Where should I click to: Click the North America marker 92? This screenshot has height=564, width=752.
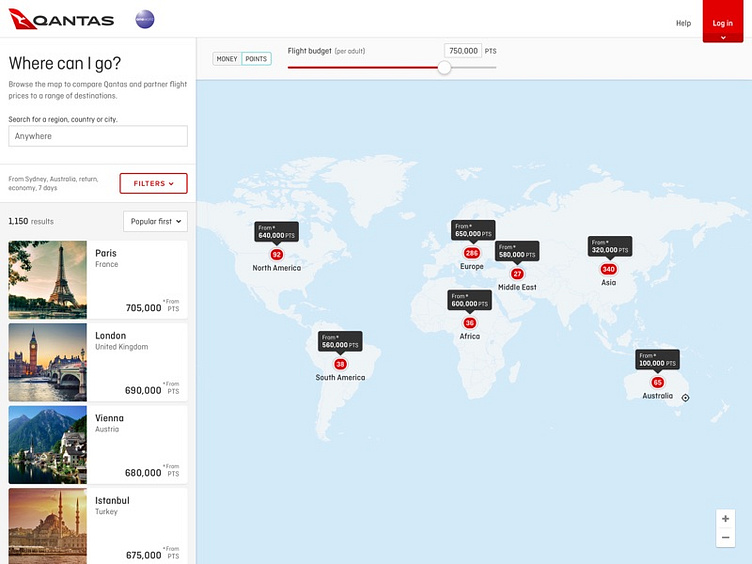[x=277, y=254]
